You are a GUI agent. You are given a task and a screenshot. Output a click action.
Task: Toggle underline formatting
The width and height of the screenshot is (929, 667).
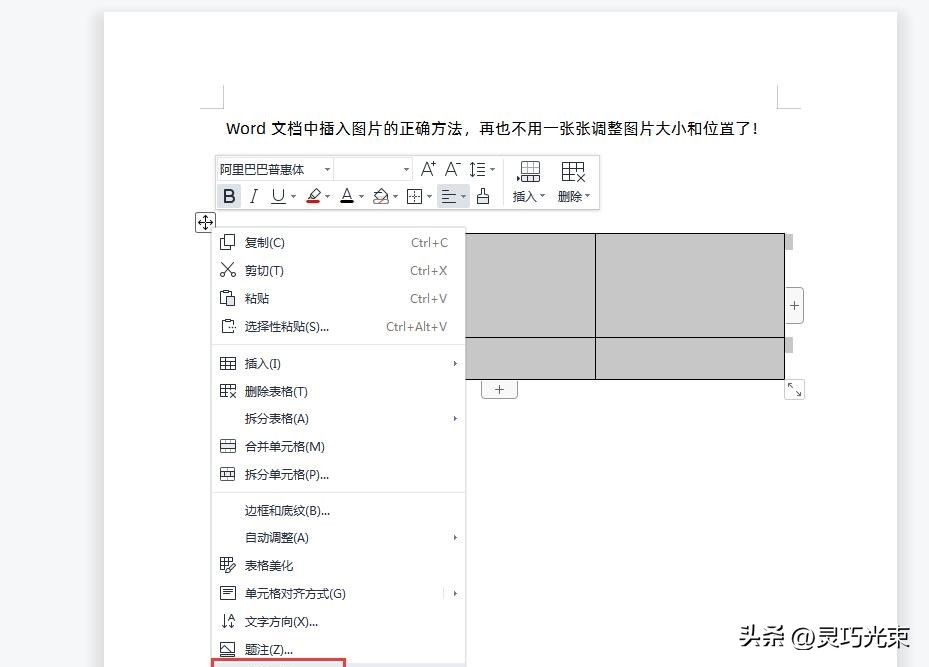(x=276, y=196)
